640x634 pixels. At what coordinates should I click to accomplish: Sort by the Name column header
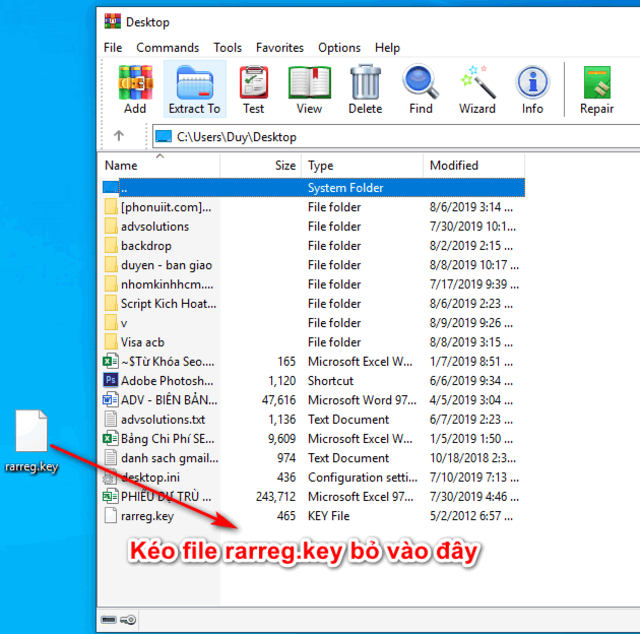[159, 165]
